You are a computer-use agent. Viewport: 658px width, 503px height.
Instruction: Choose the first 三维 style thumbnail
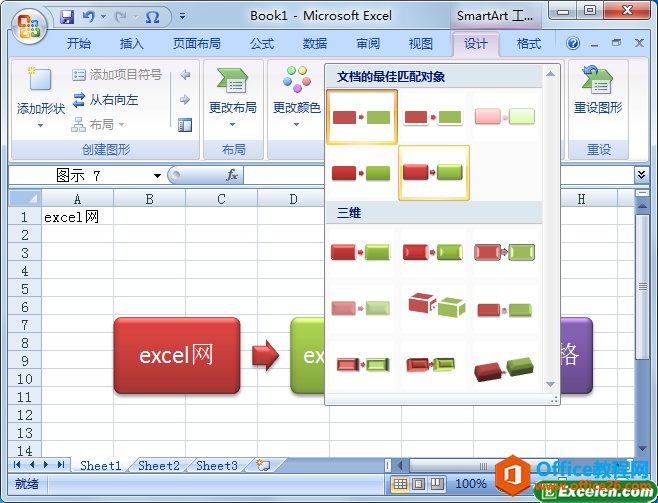click(362, 253)
